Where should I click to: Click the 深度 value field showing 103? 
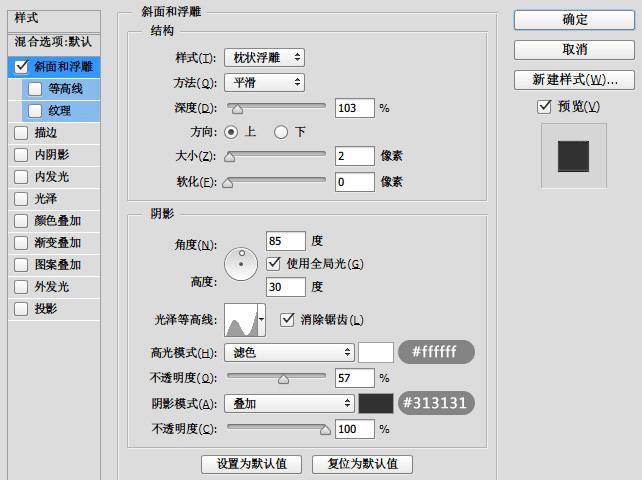[x=355, y=108]
